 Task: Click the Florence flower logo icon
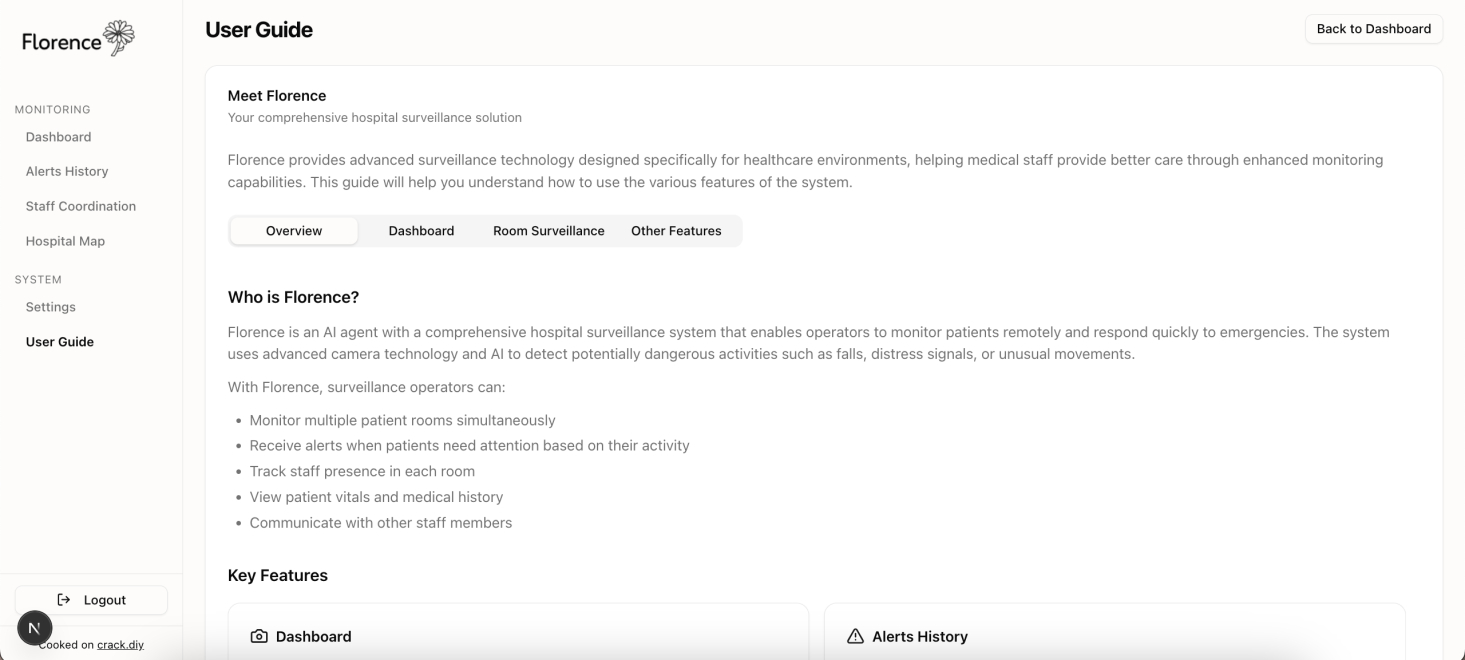119,37
